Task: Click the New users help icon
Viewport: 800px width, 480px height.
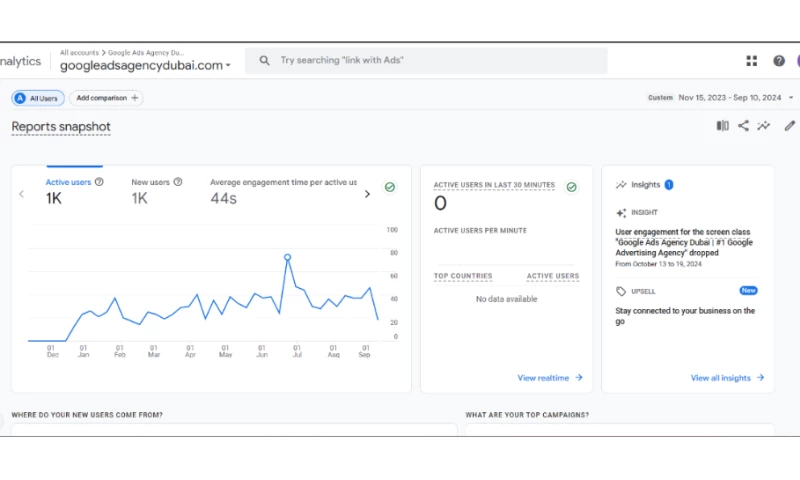Action: click(178, 182)
